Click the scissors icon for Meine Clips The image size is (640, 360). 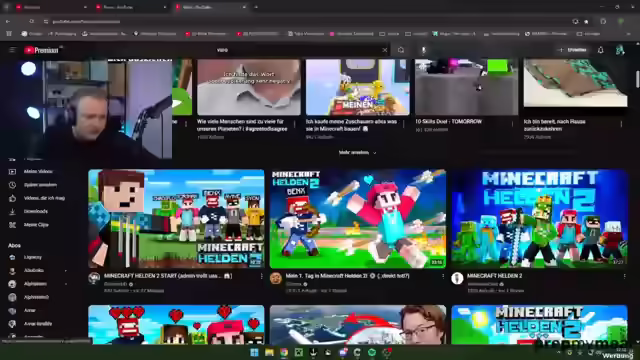pyautogui.click(x=12, y=225)
